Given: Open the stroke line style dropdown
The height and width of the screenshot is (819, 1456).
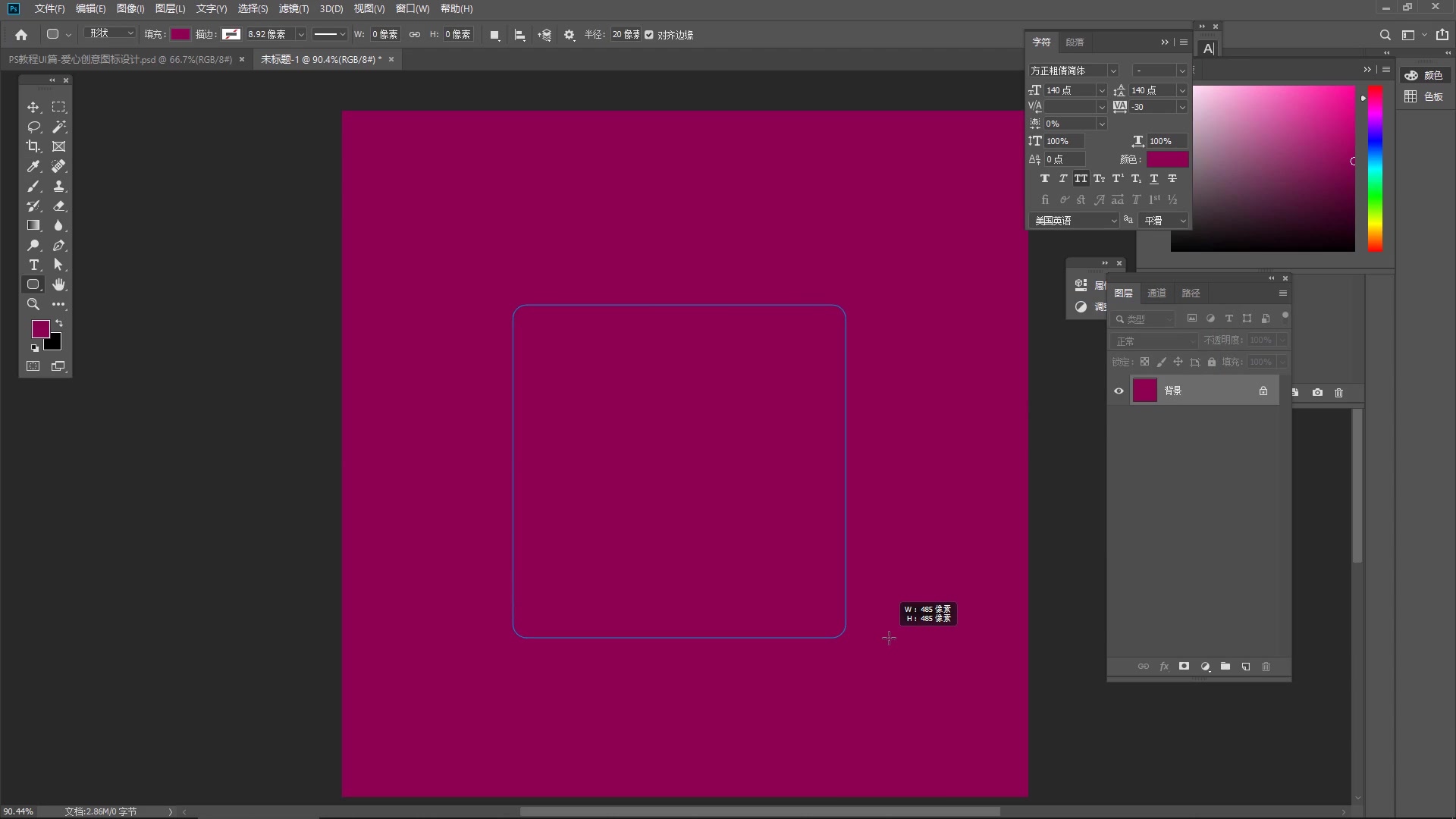Looking at the screenshot, I should [x=330, y=35].
